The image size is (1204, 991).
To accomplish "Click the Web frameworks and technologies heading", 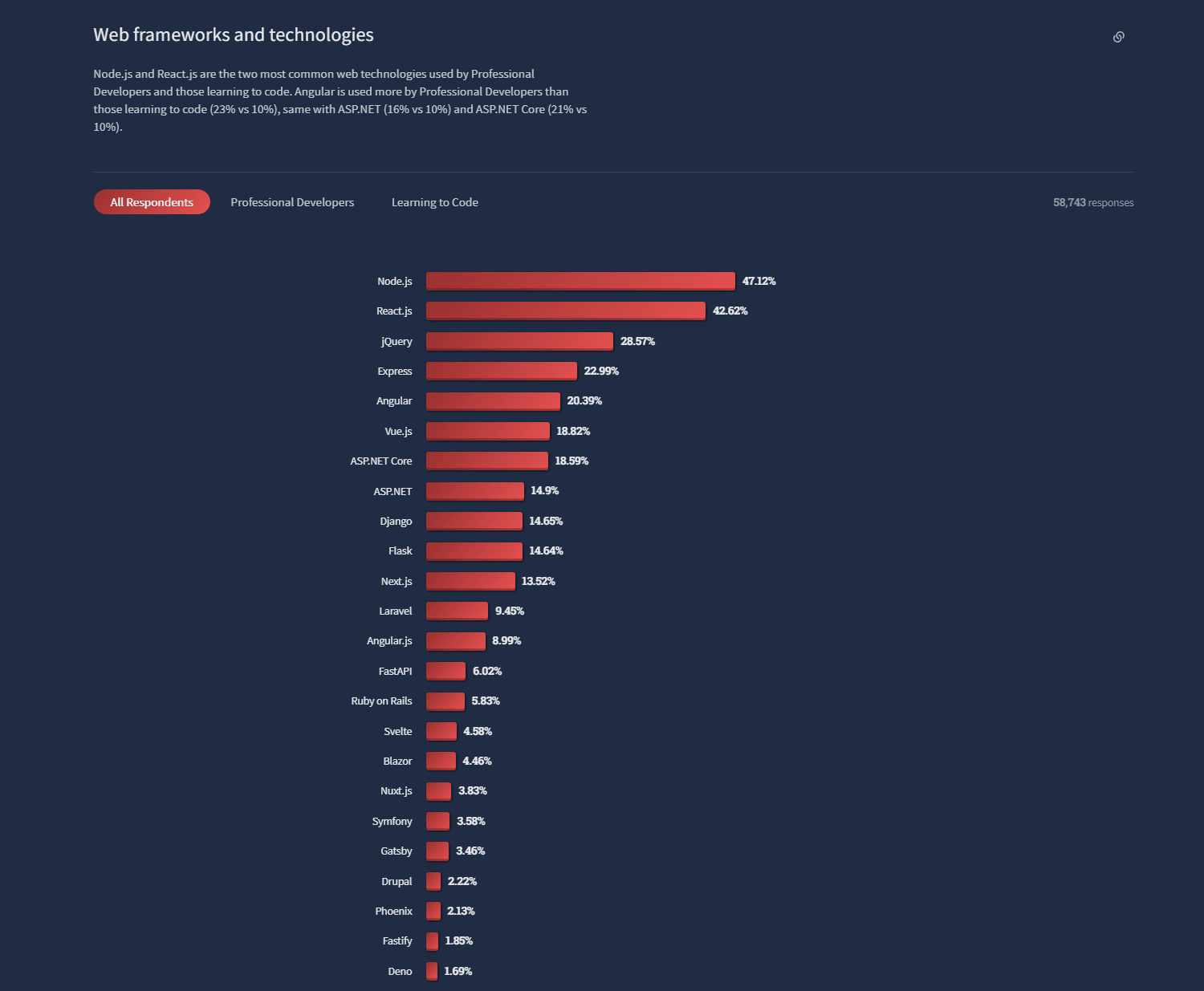I will pyautogui.click(x=234, y=35).
